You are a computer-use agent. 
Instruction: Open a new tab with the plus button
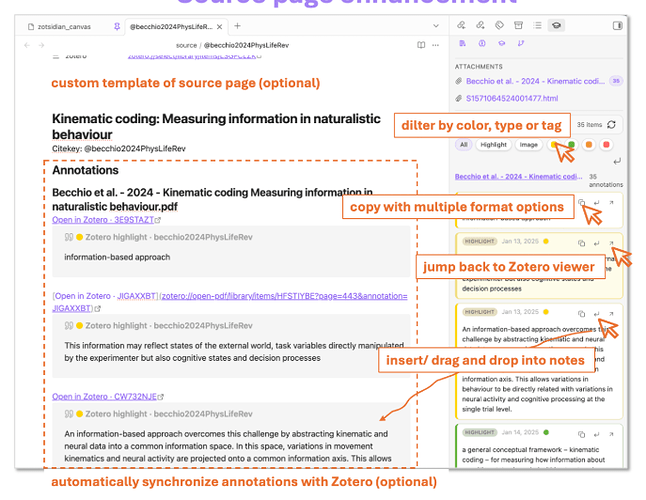237,26
